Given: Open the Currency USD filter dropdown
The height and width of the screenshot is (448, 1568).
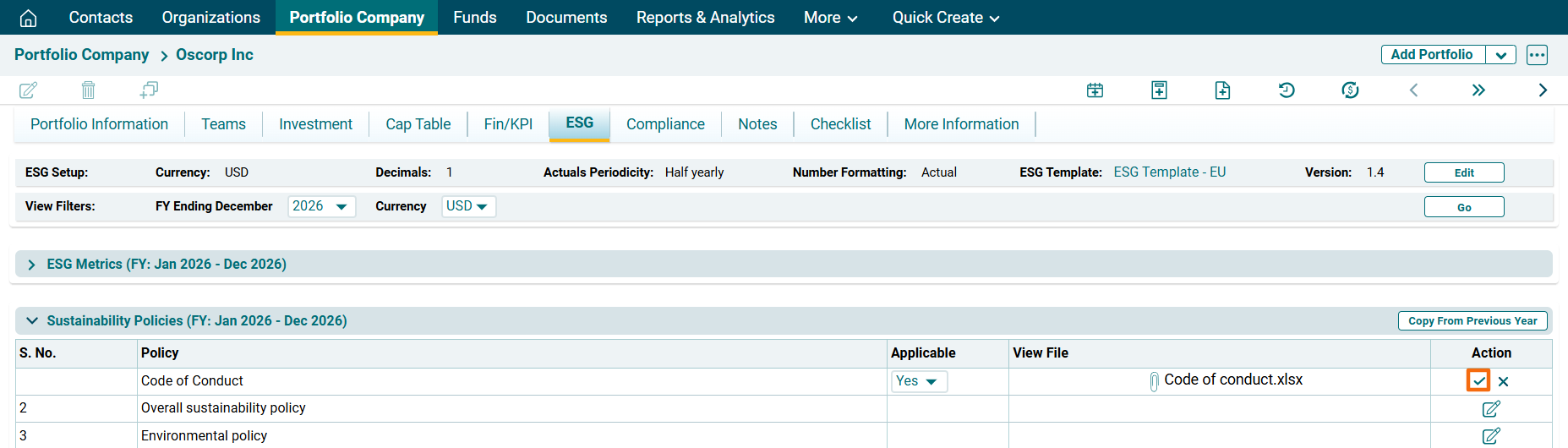Looking at the screenshot, I should (x=468, y=206).
